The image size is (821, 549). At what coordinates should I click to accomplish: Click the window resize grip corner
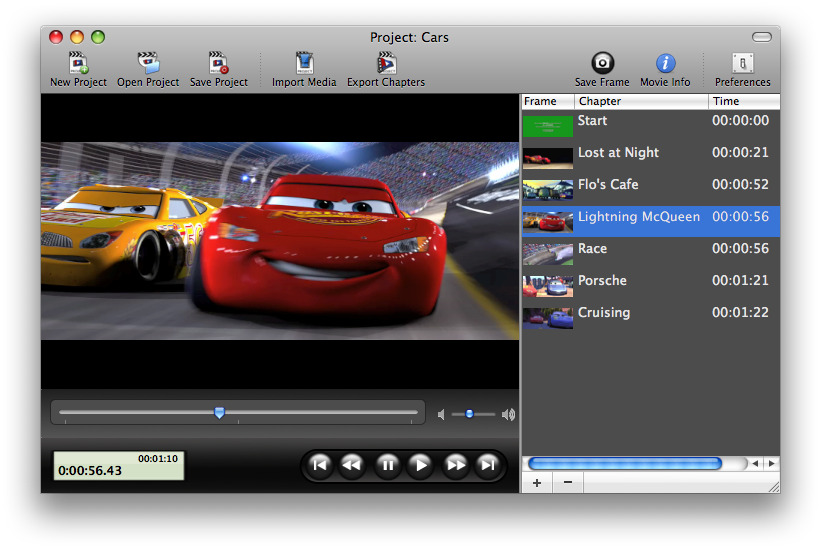tap(774, 487)
